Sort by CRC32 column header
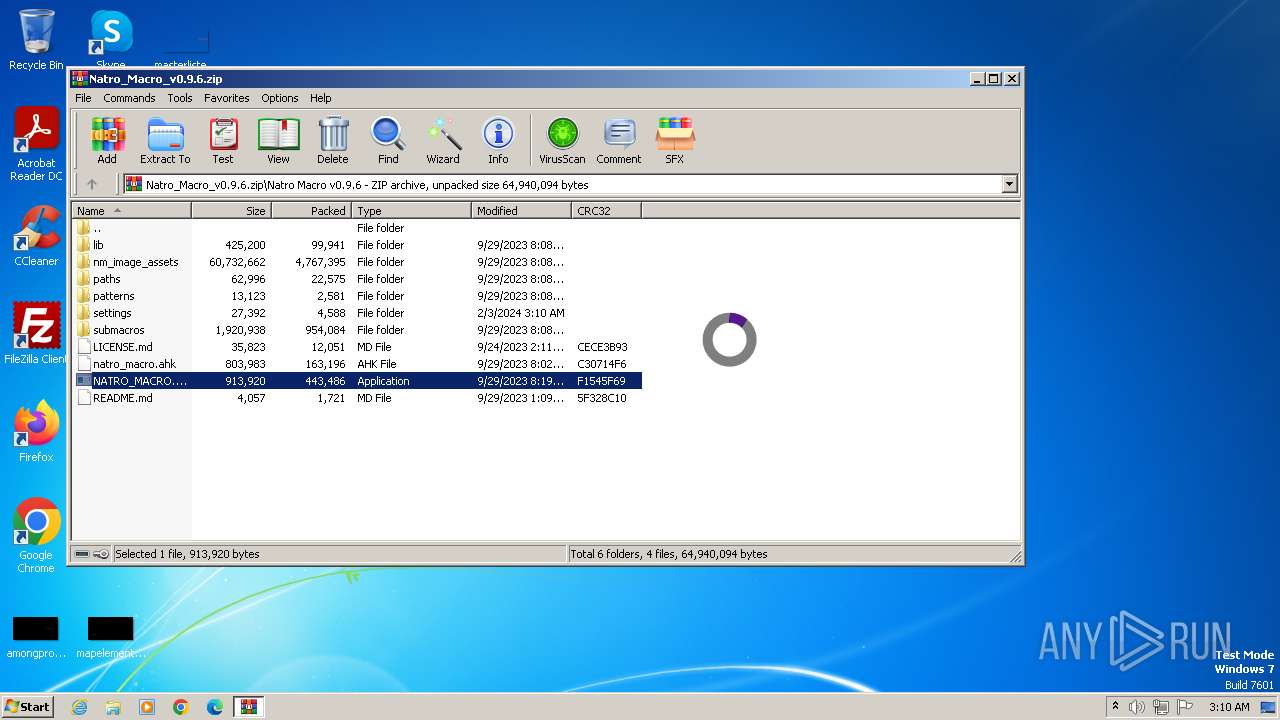 pos(606,211)
